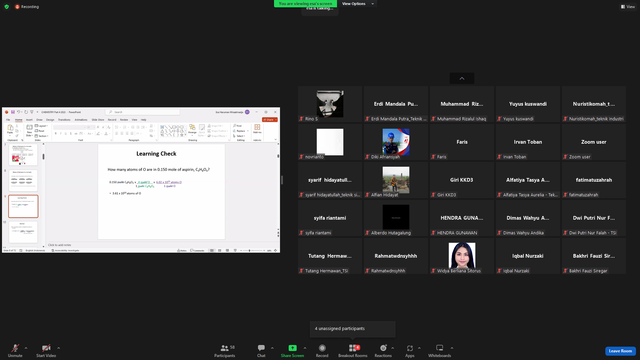The width and height of the screenshot is (640, 360).
Task: Open Reactions menu
Action: coord(383,350)
